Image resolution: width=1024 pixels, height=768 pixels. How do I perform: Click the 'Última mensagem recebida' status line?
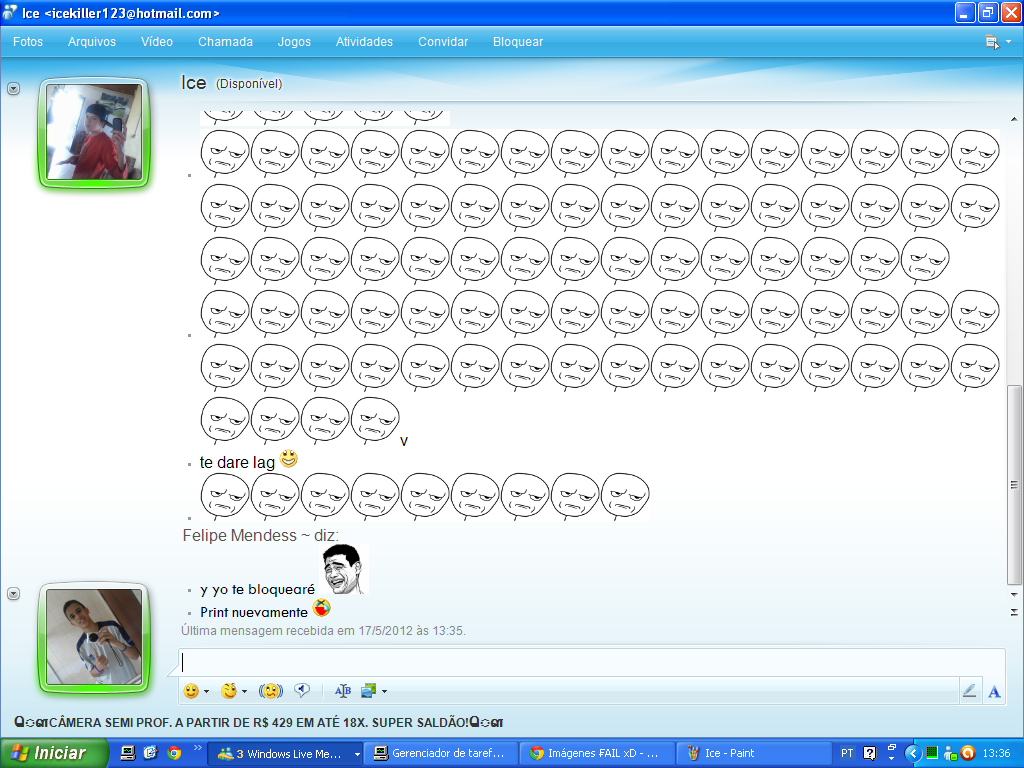click(323, 631)
